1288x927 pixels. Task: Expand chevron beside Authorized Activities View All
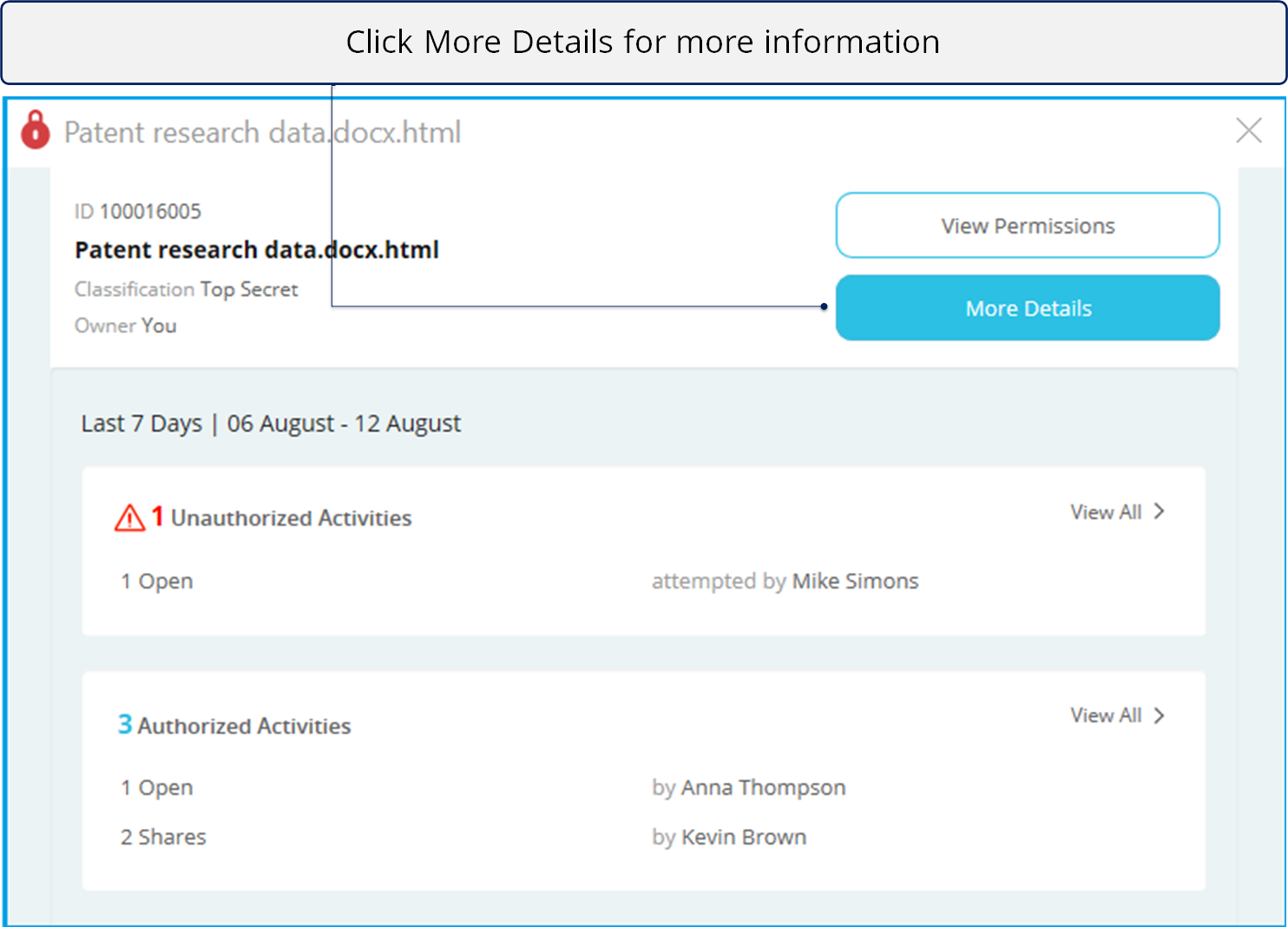pos(1160,715)
